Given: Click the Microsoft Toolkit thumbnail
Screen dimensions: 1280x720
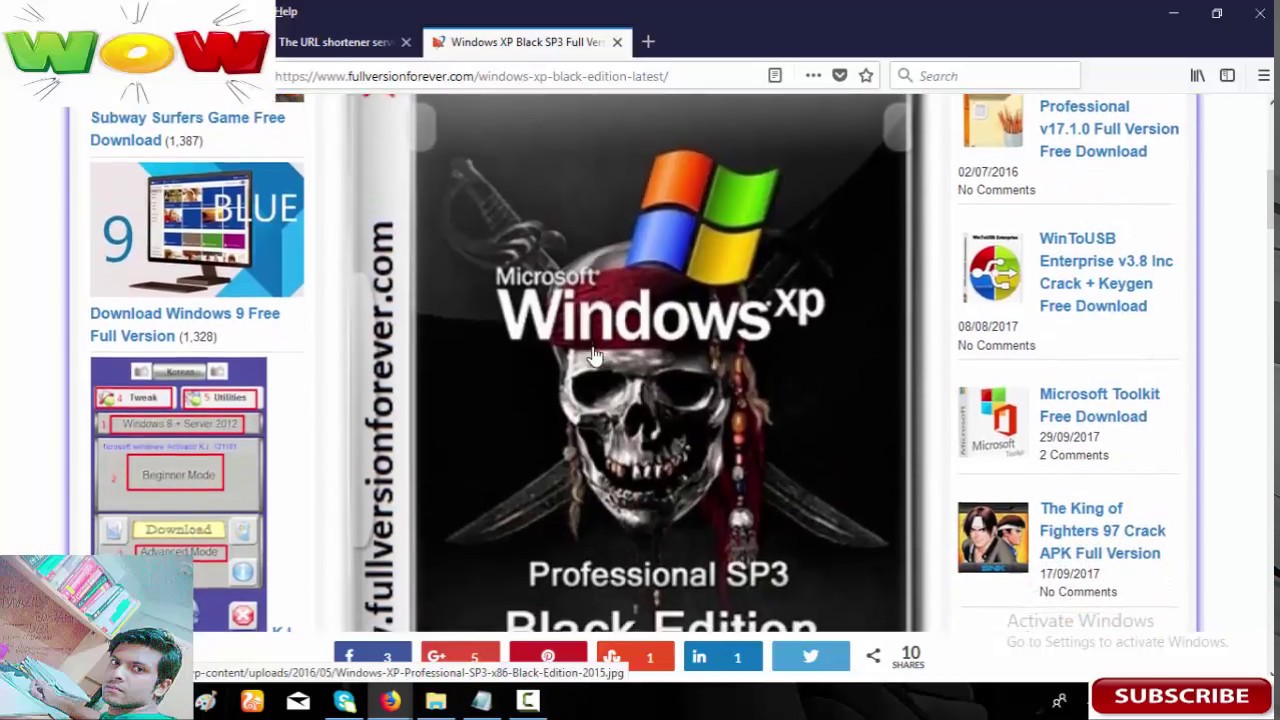Looking at the screenshot, I should coord(993,421).
